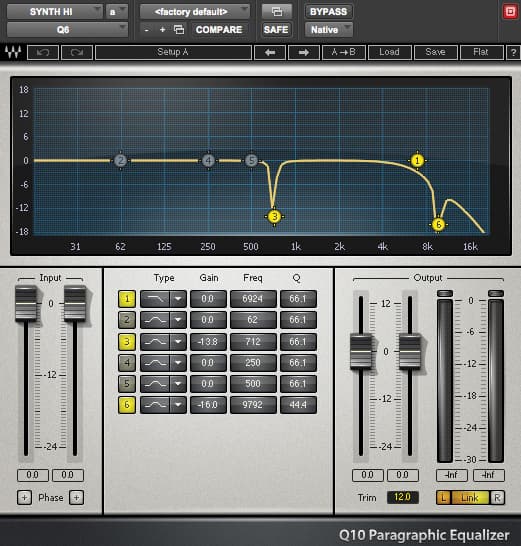
Task: Click band 1 low-pass filter type icon
Action: (155, 299)
